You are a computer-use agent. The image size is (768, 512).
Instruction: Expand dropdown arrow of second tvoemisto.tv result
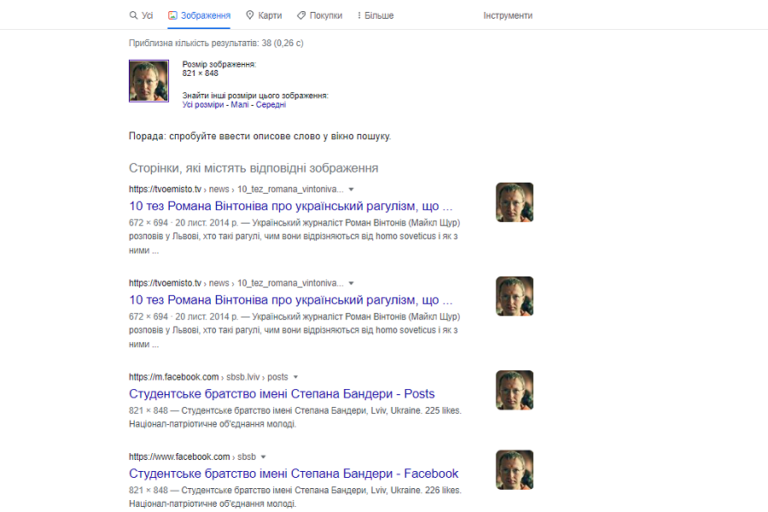pos(351,283)
